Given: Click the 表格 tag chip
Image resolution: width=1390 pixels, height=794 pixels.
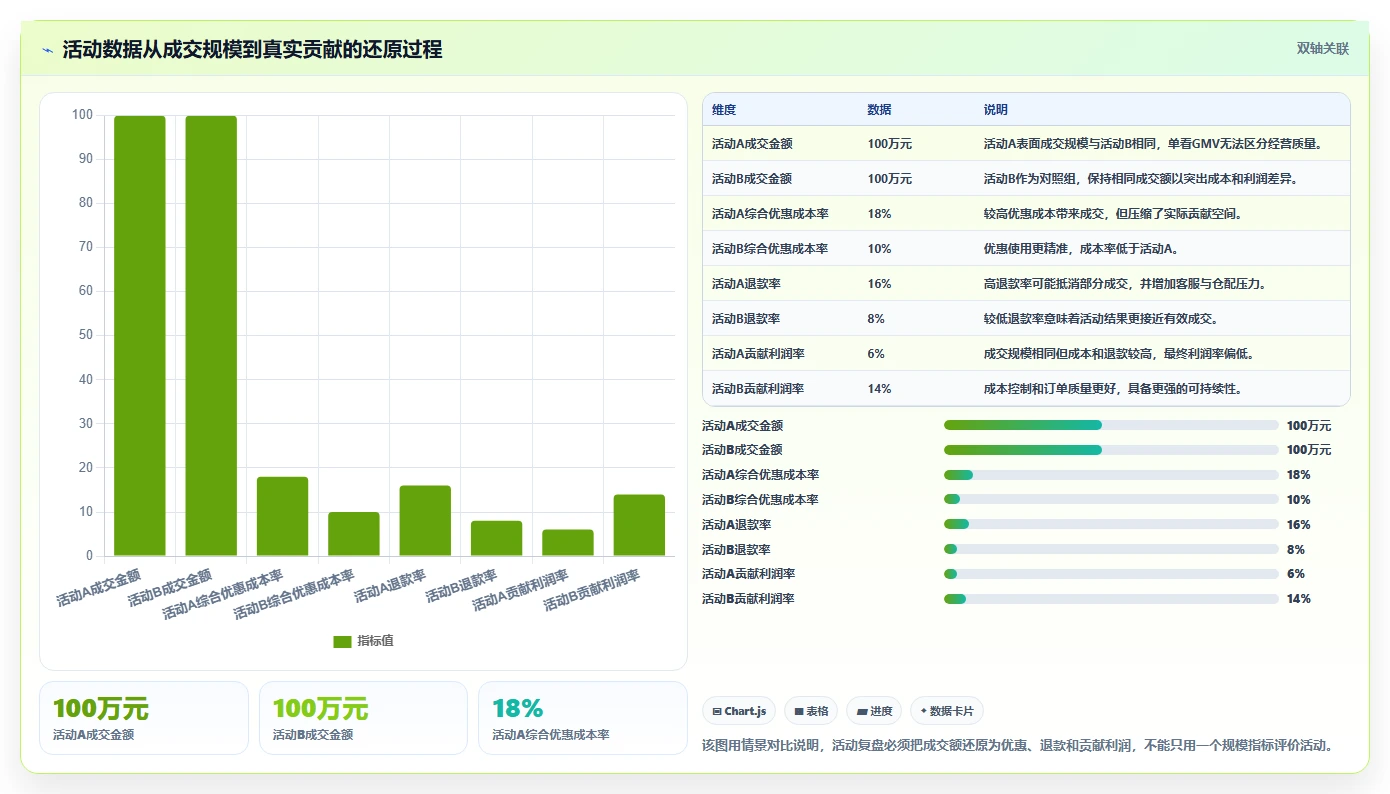Looking at the screenshot, I should click(x=811, y=711).
